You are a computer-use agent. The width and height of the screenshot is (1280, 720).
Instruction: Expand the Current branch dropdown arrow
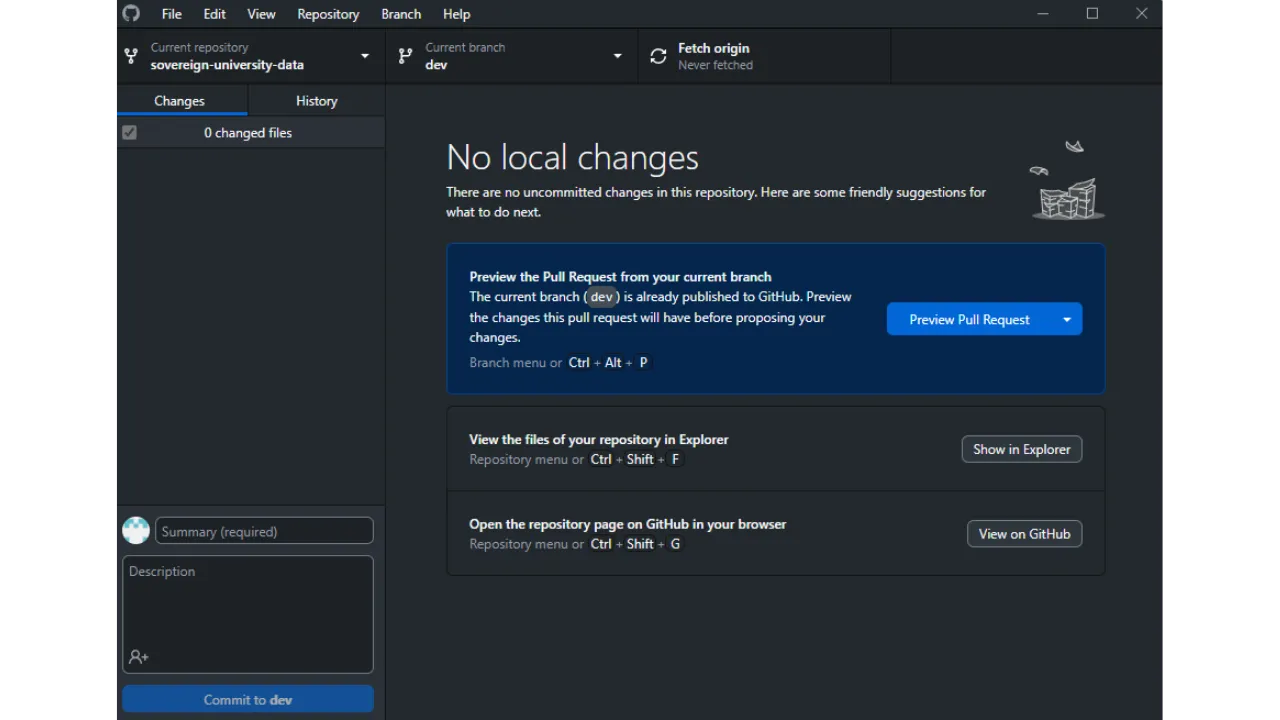point(618,56)
